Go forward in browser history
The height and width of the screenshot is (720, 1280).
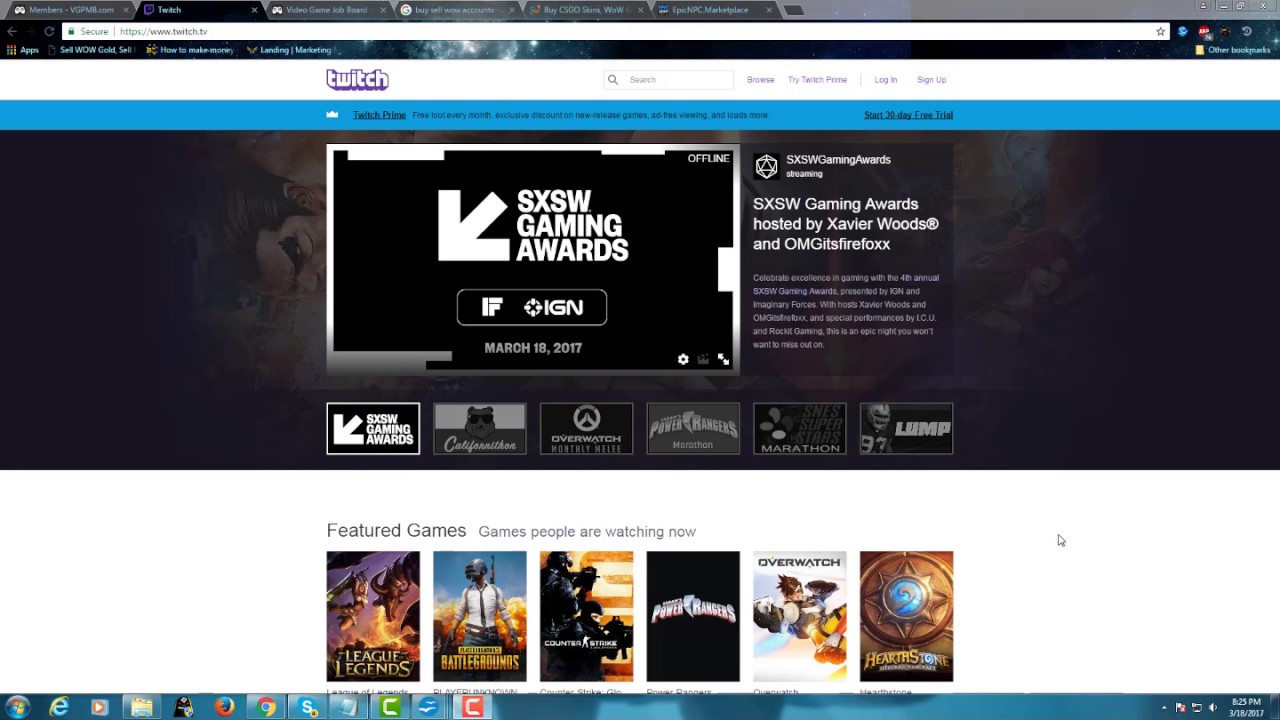[x=30, y=31]
